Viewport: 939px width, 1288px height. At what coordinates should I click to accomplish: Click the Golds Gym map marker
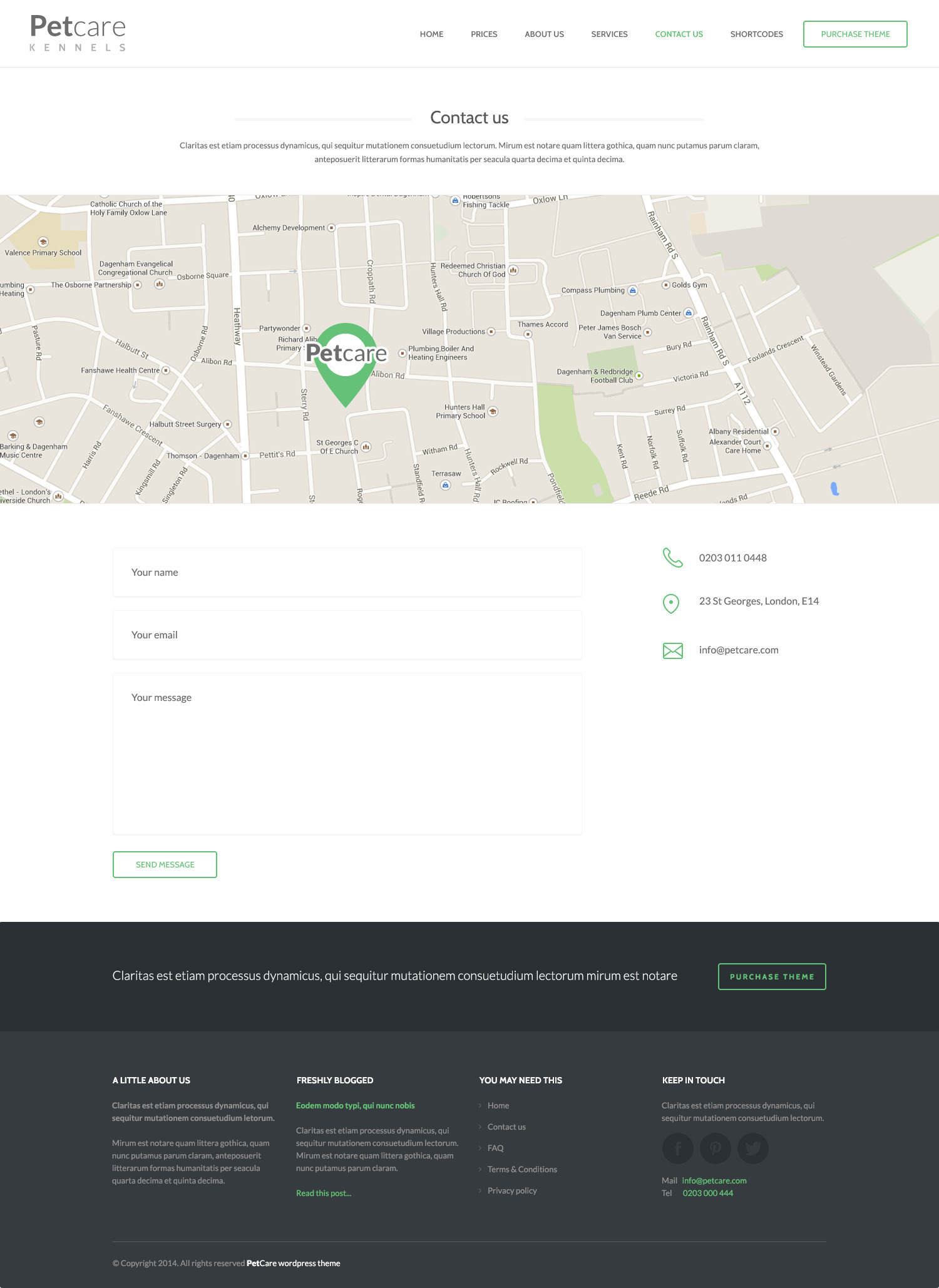click(x=666, y=285)
